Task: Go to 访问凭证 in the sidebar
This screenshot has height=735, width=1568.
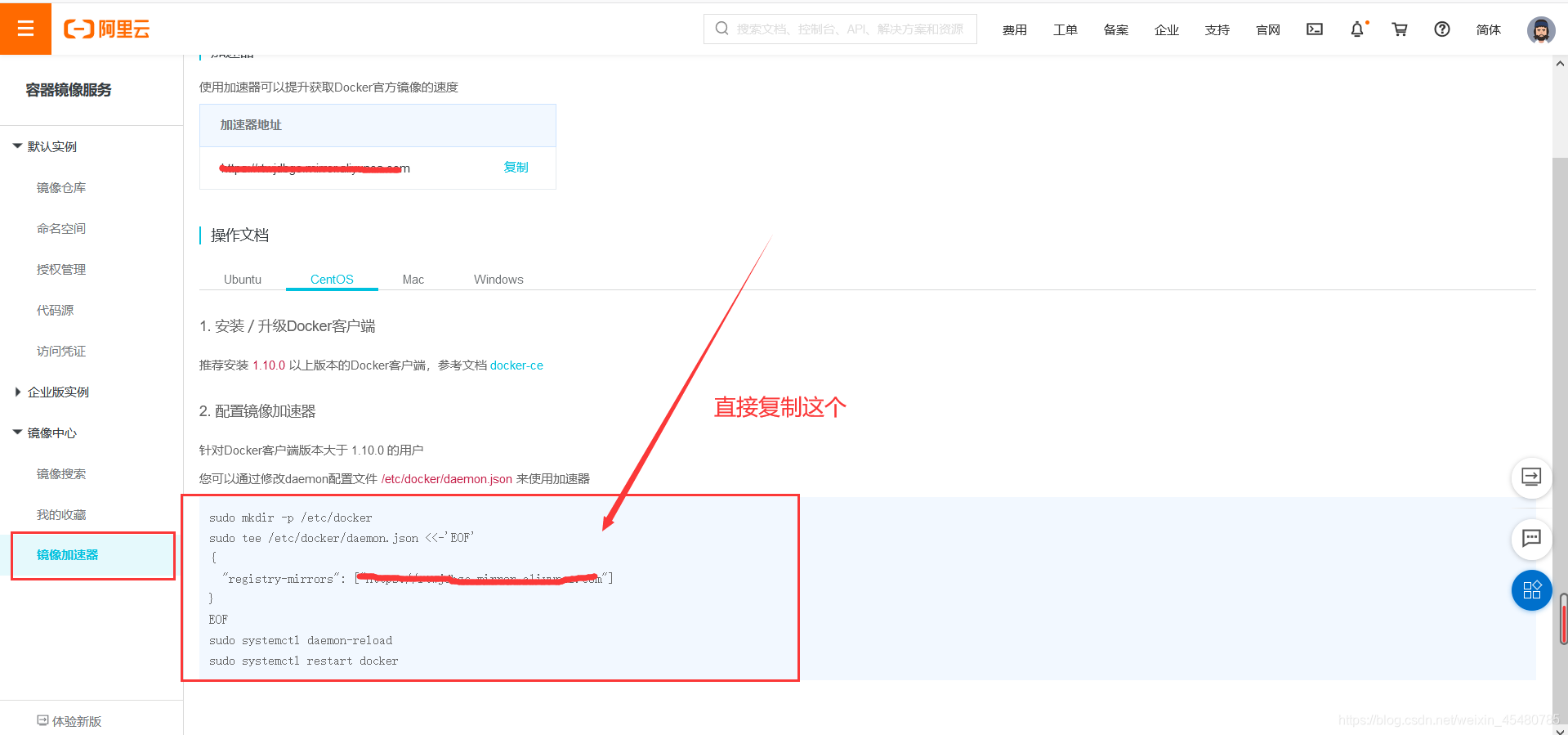Action: pos(61,351)
